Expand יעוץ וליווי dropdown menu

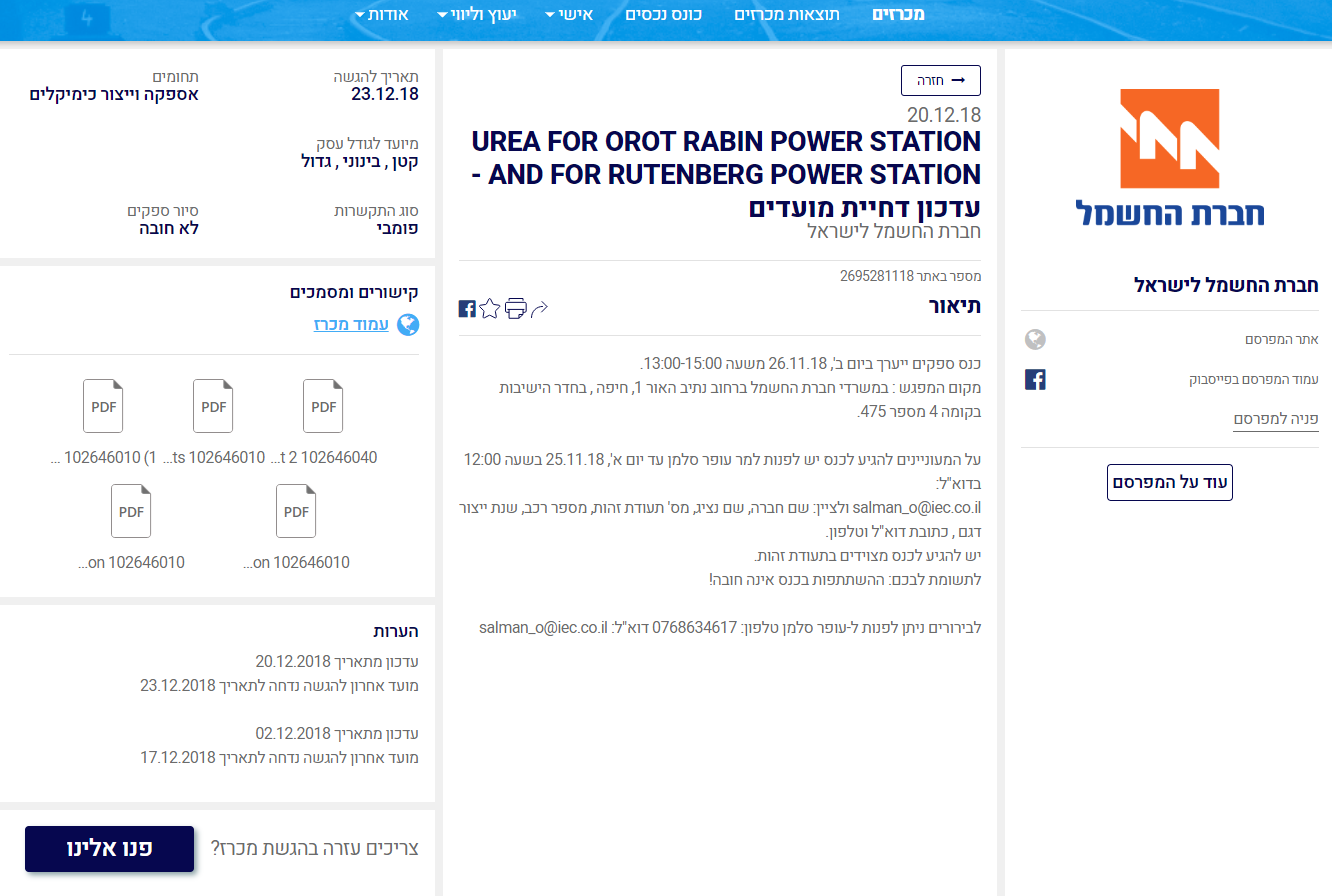coord(476,14)
